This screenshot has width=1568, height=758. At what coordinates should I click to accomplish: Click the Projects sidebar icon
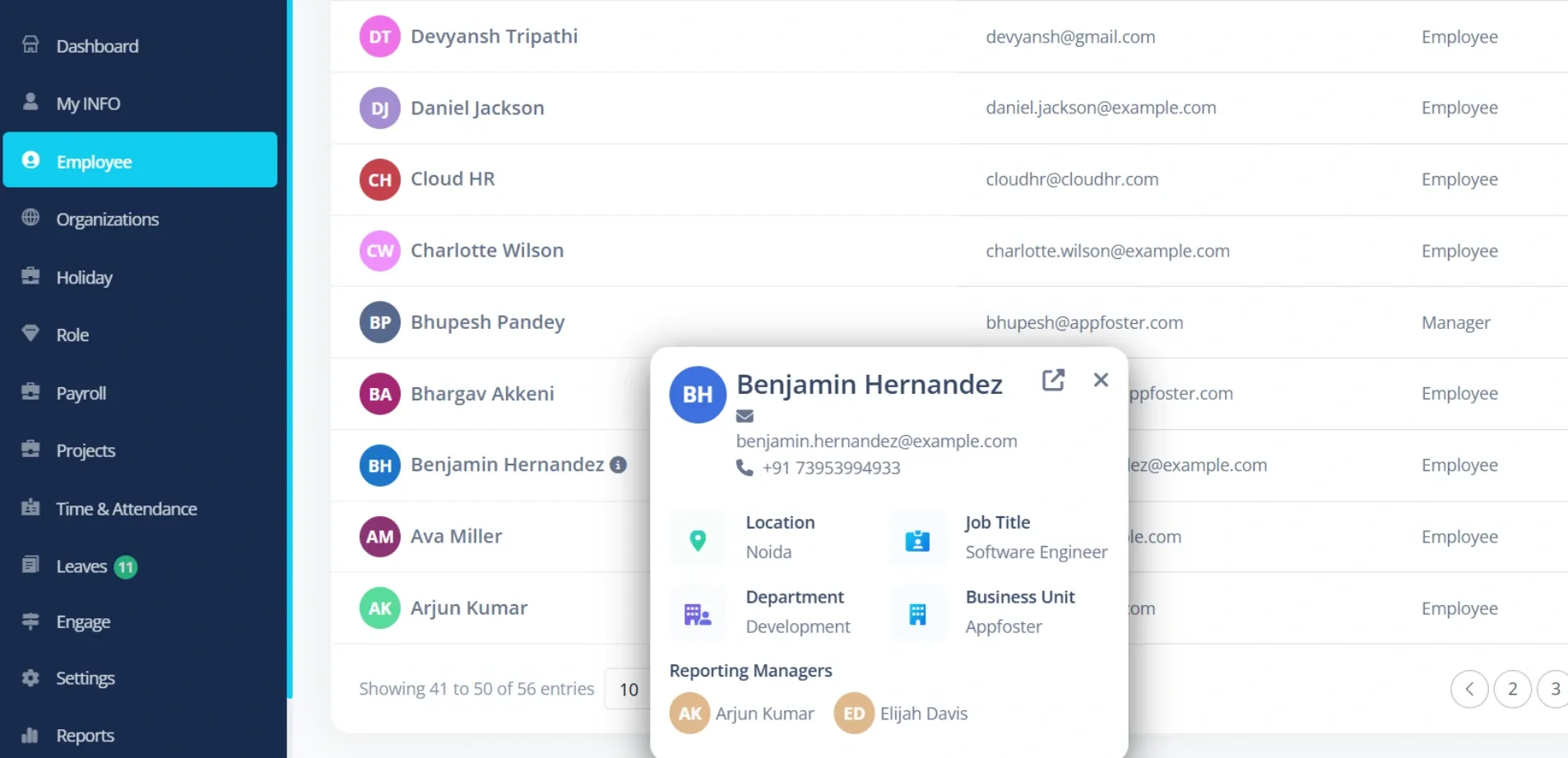(x=30, y=449)
